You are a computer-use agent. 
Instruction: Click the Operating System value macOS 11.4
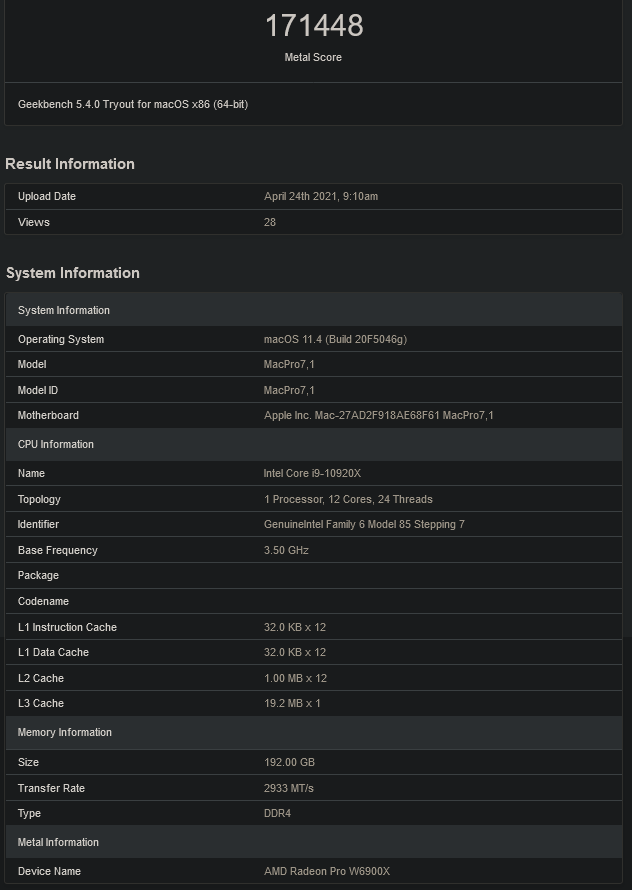(335, 339)
